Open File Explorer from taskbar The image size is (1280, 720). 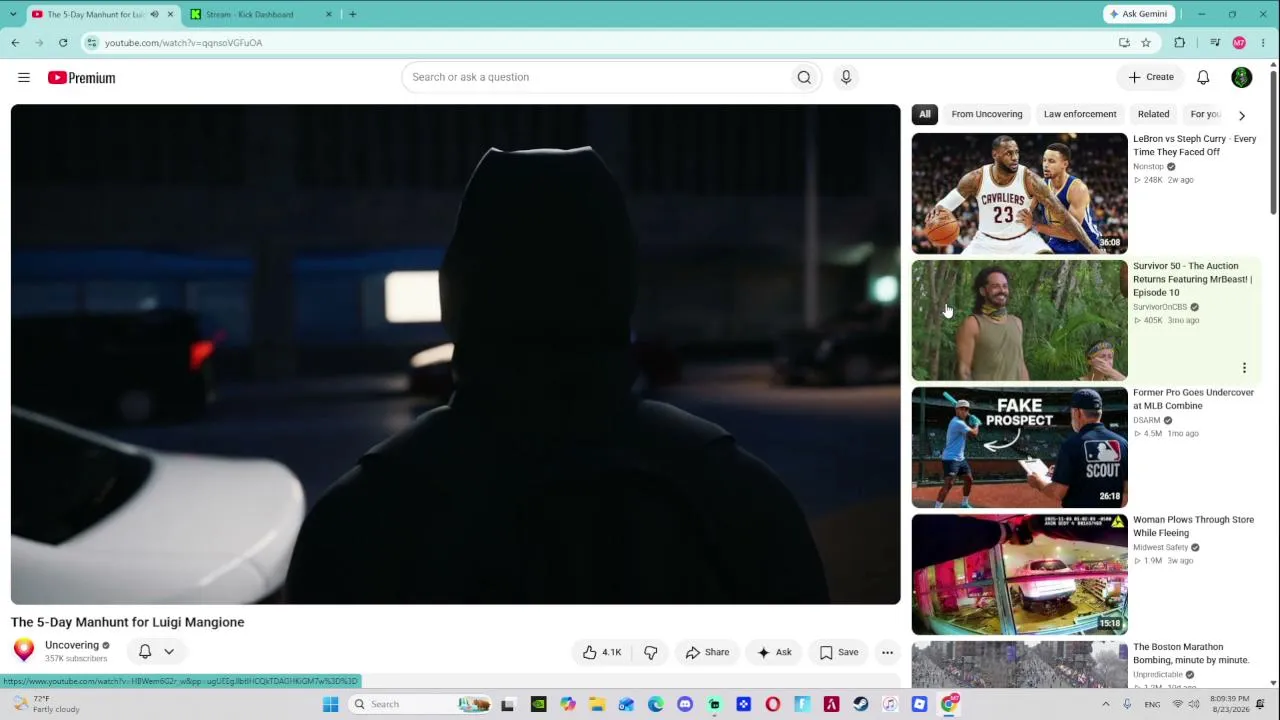click(597, 704)
